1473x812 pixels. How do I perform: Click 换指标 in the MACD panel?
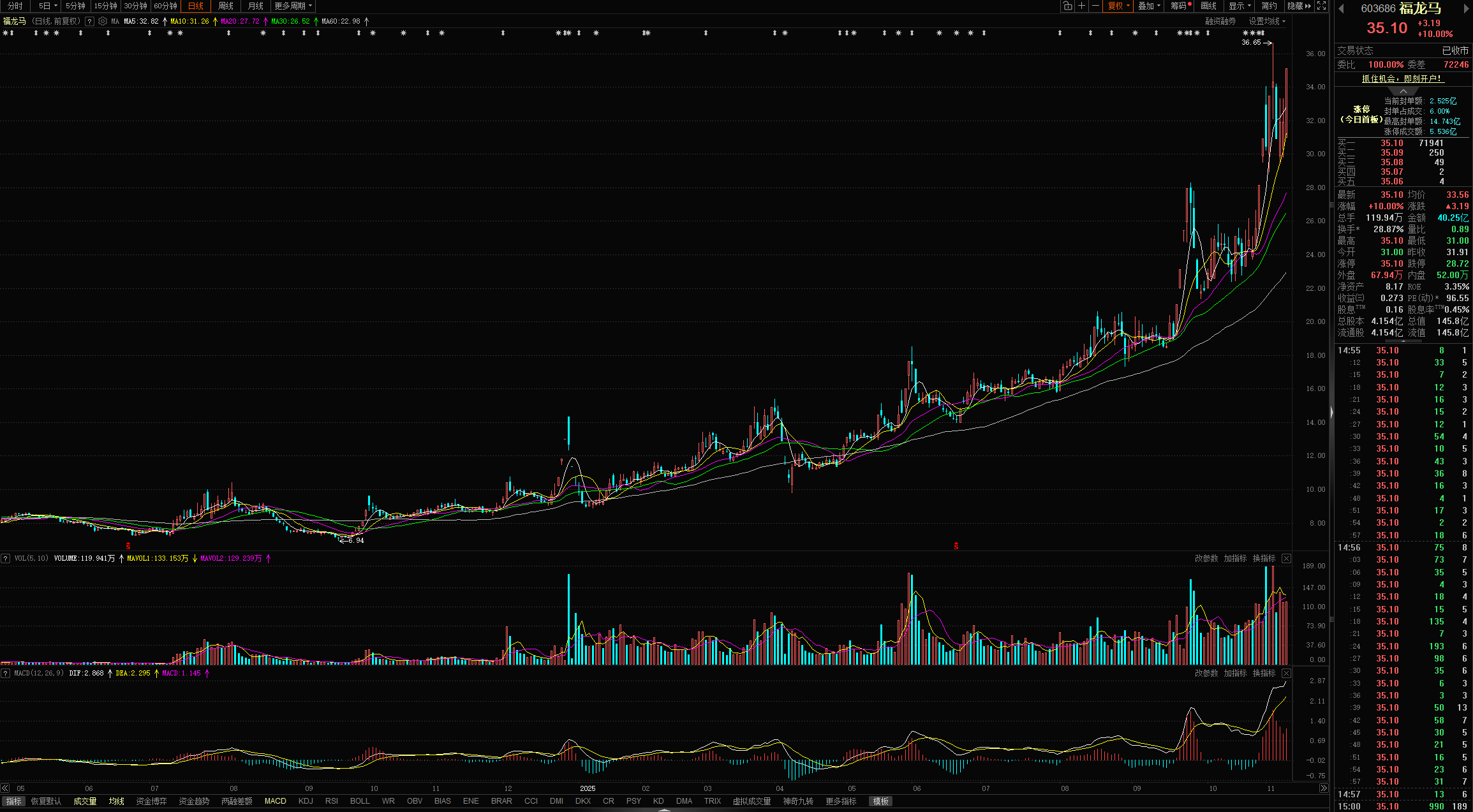(x=1264, y=673)
